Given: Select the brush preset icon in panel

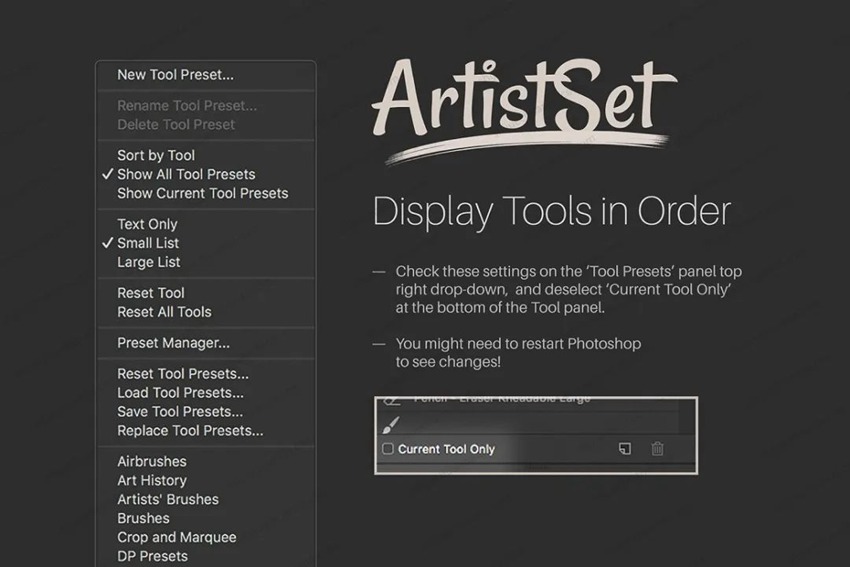Looking at the screenshot, I should coord(391,424).
